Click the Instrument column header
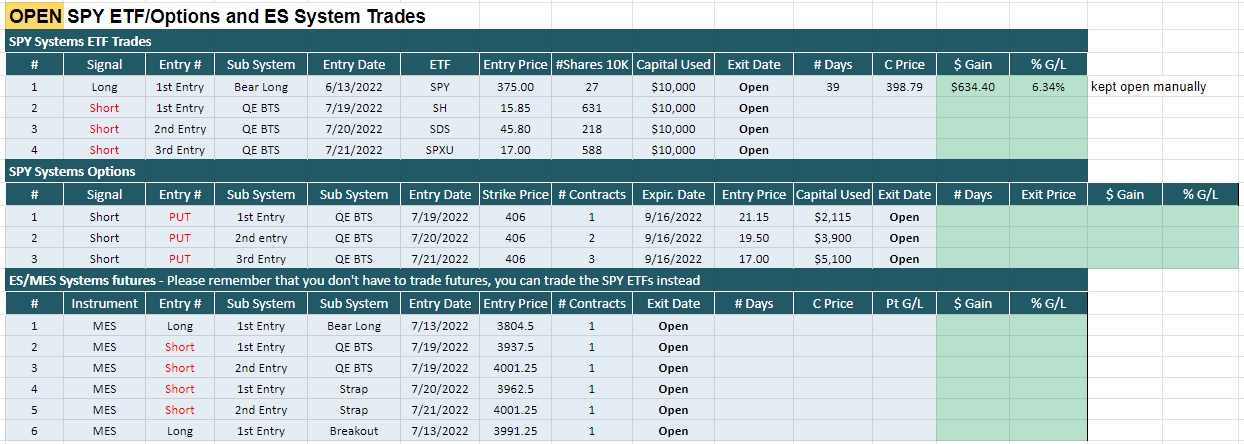Image resolution: width=1244 pixels, height=444 pixels. (x=104, y=303)
